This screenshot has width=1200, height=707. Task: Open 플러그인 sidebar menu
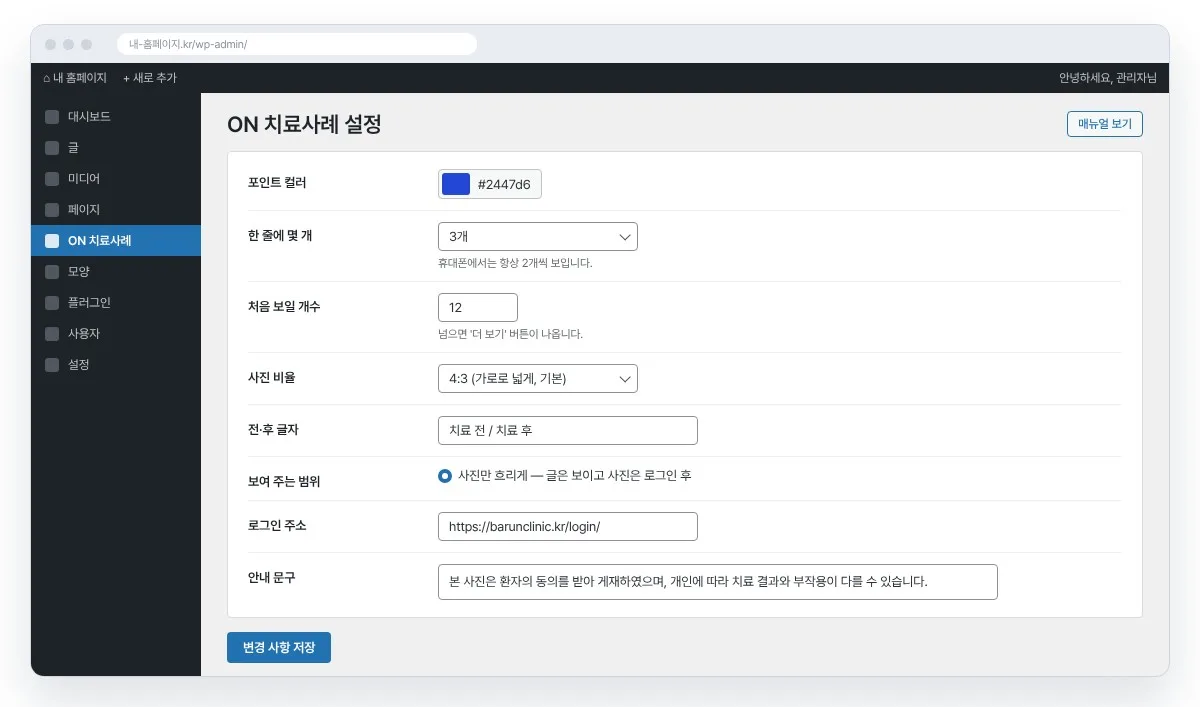point(116,303)
